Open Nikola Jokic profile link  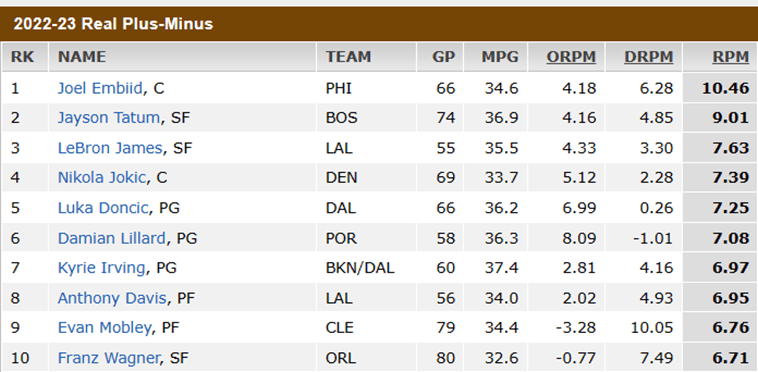[102, 178]
